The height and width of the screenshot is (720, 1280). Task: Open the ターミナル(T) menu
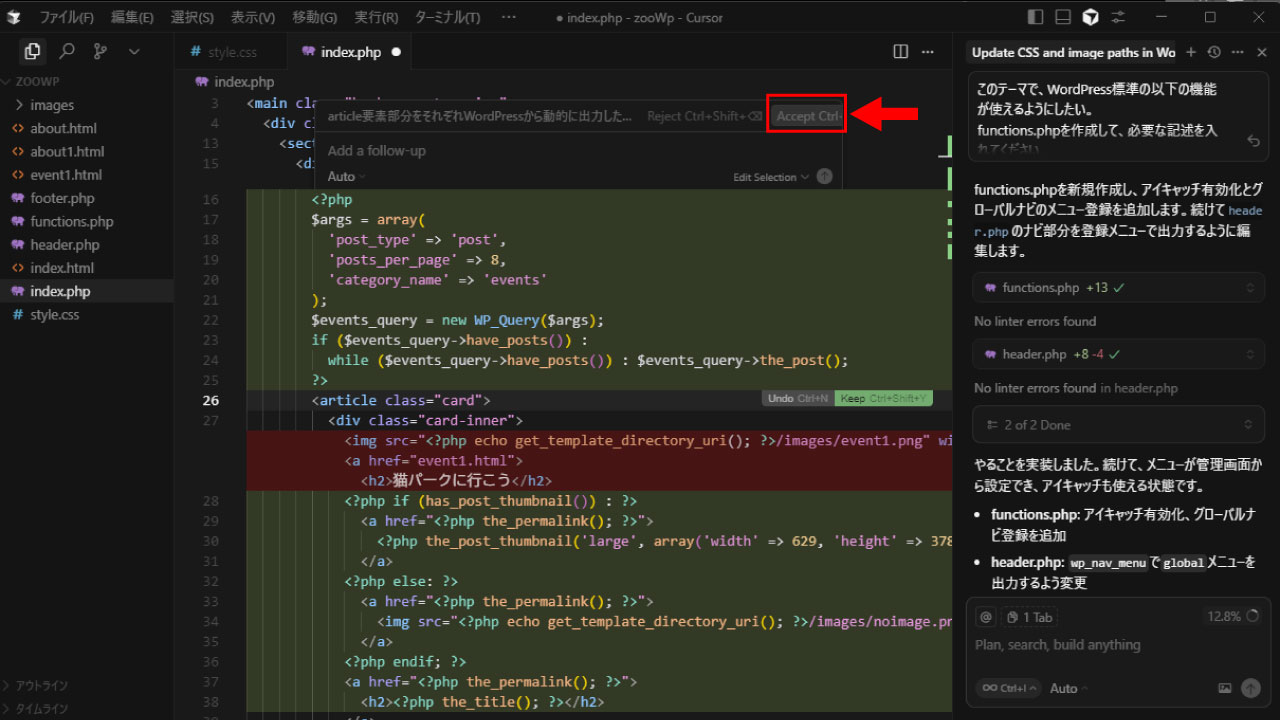pos(447,17)
